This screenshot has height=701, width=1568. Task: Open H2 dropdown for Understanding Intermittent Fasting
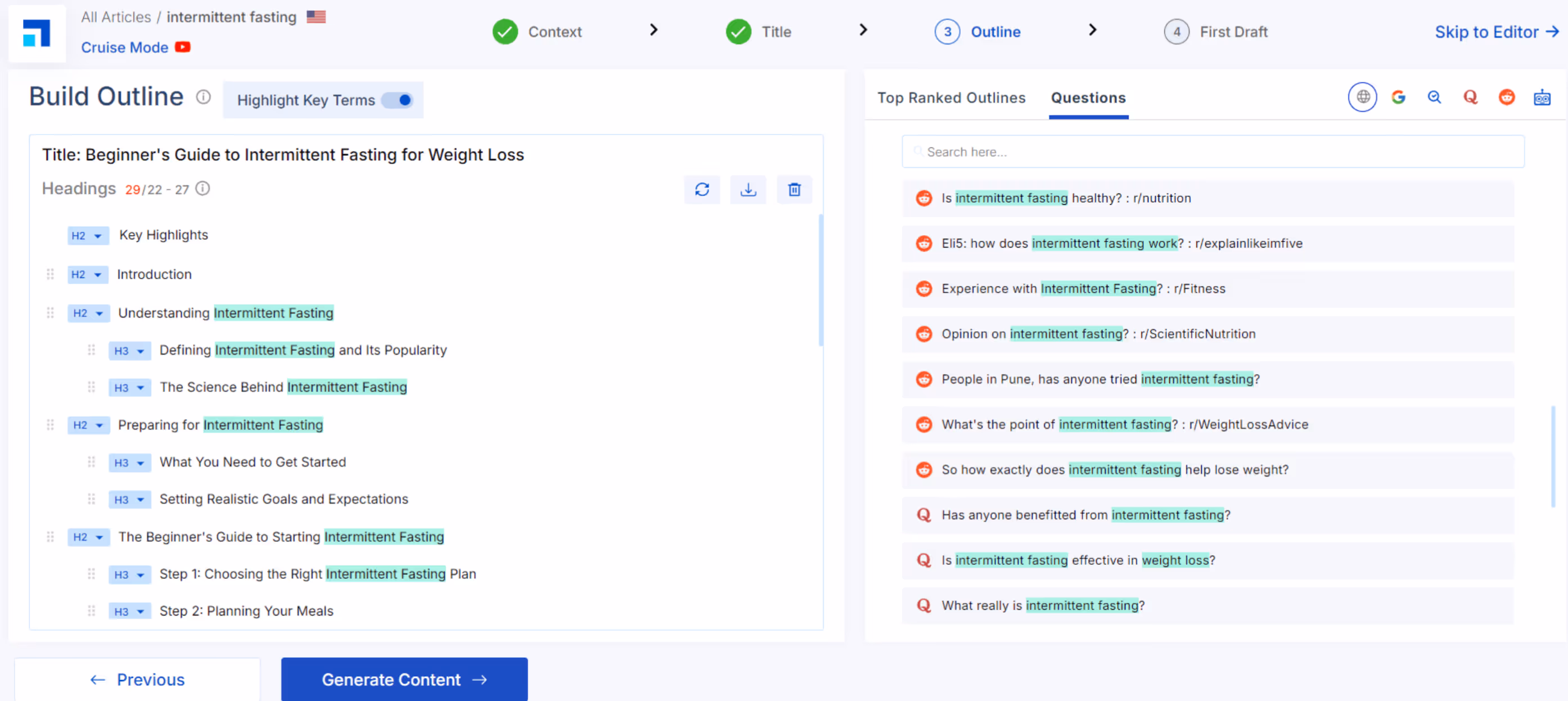pyautogui.click(x=88, y=314)
